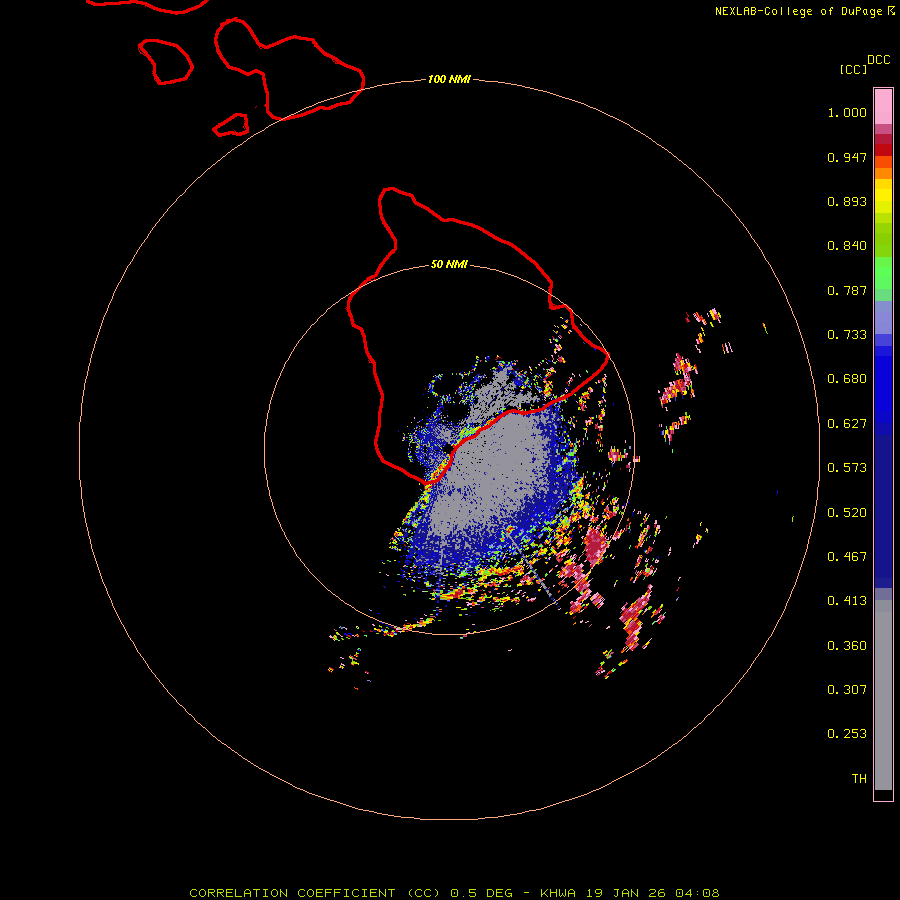The image size is (900, 900).
Task: Click the 0.573 color scale label
Action: click(x=847, y=468)
